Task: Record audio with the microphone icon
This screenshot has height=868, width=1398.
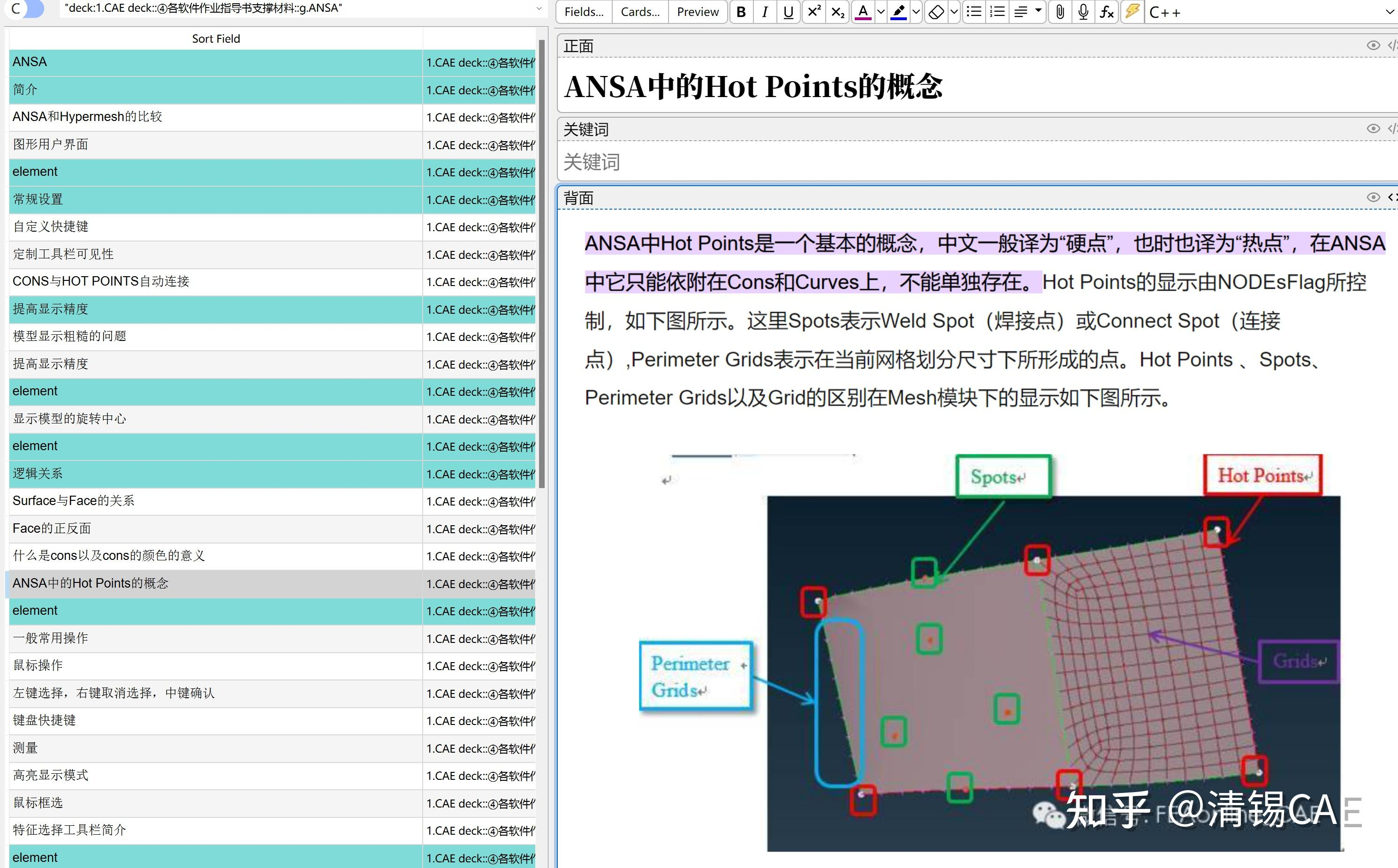Action: click(x=1083, y=12)
